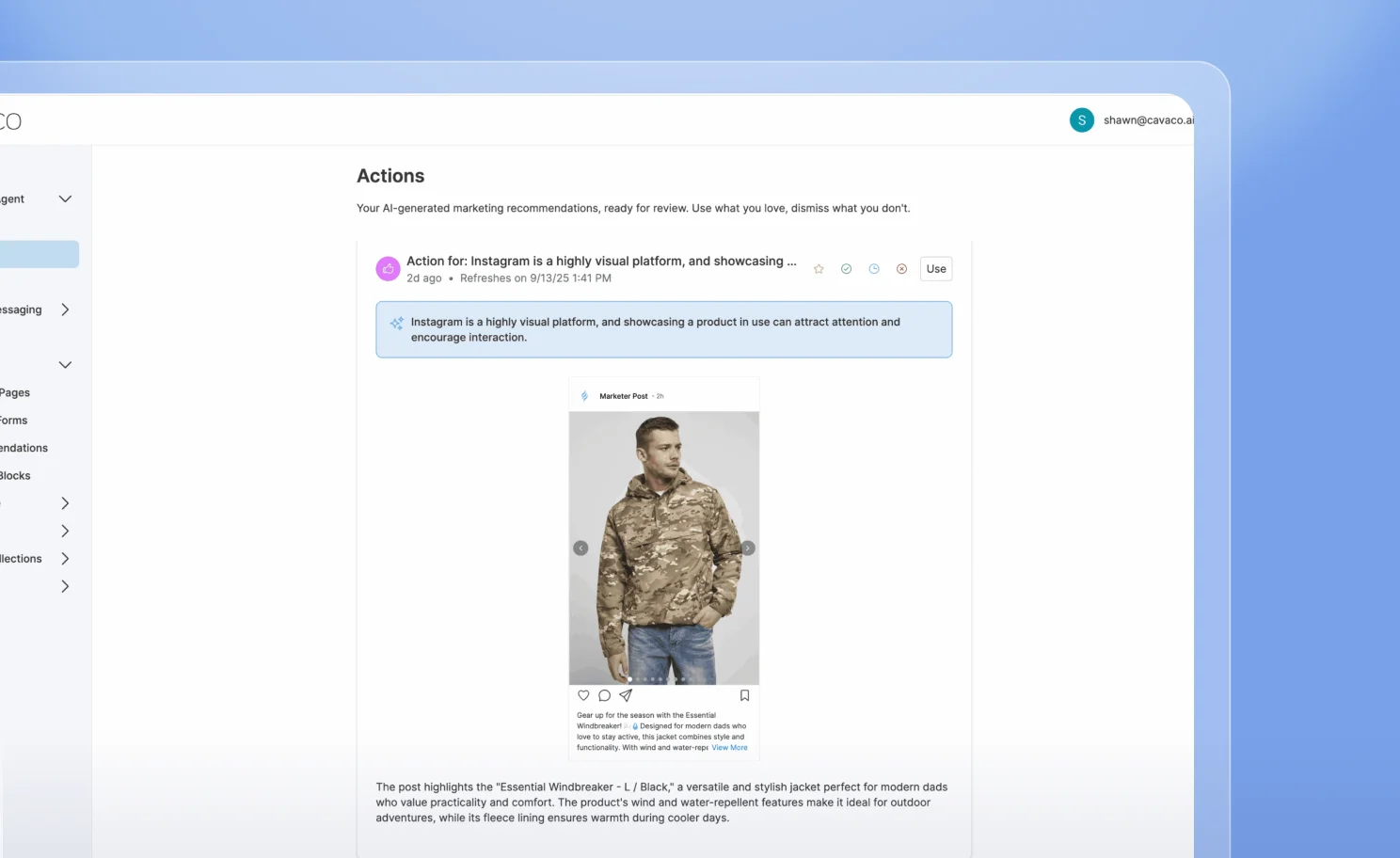
Task: Open the shawn@cavaco.ai account avatar
Action: 1081,120
